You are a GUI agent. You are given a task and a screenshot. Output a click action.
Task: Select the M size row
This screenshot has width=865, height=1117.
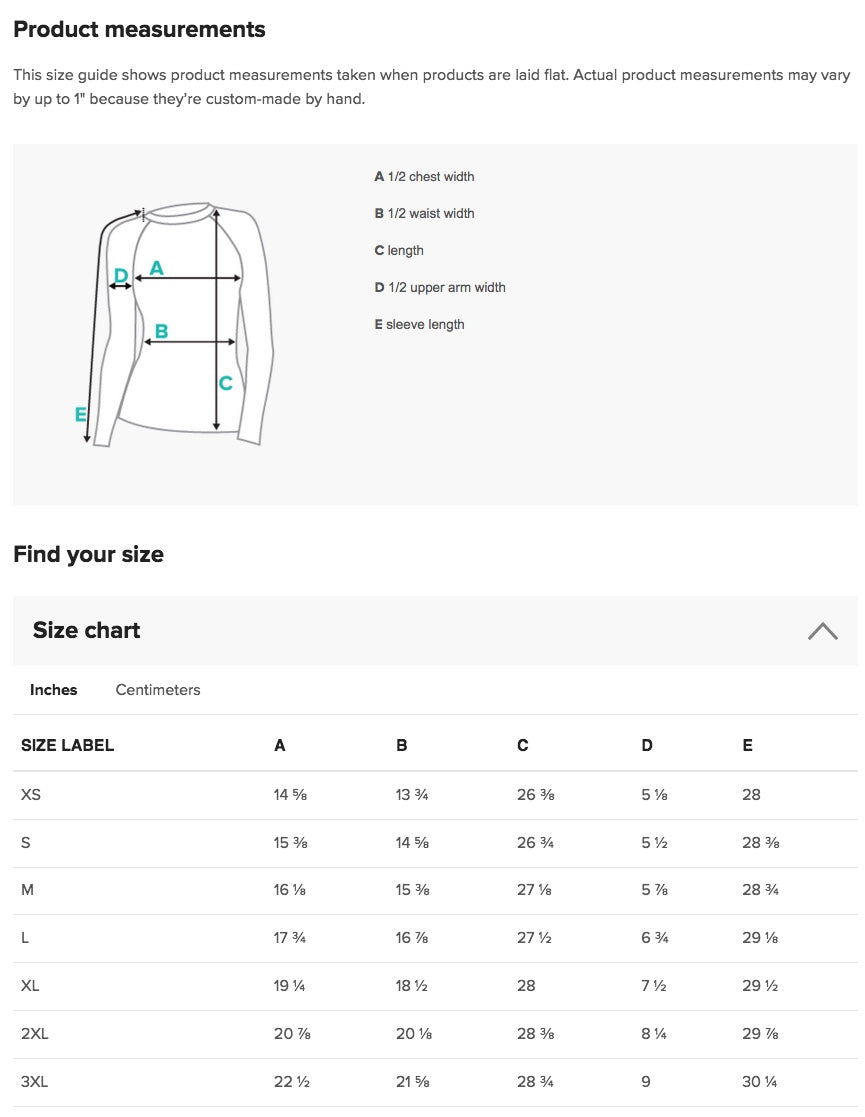click(x=30, y=890)
